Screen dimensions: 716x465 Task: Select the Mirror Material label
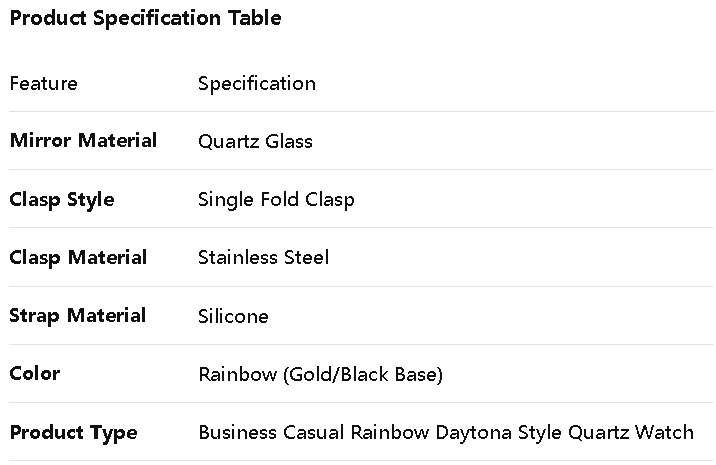pyautogui.click(x=83, y=140)
